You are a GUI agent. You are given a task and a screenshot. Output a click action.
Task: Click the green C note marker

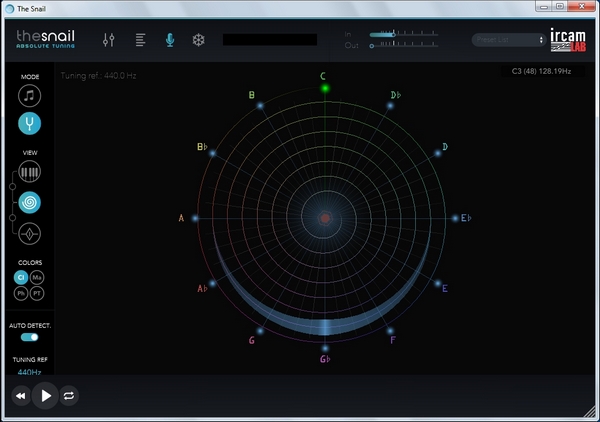coord(325,89)
